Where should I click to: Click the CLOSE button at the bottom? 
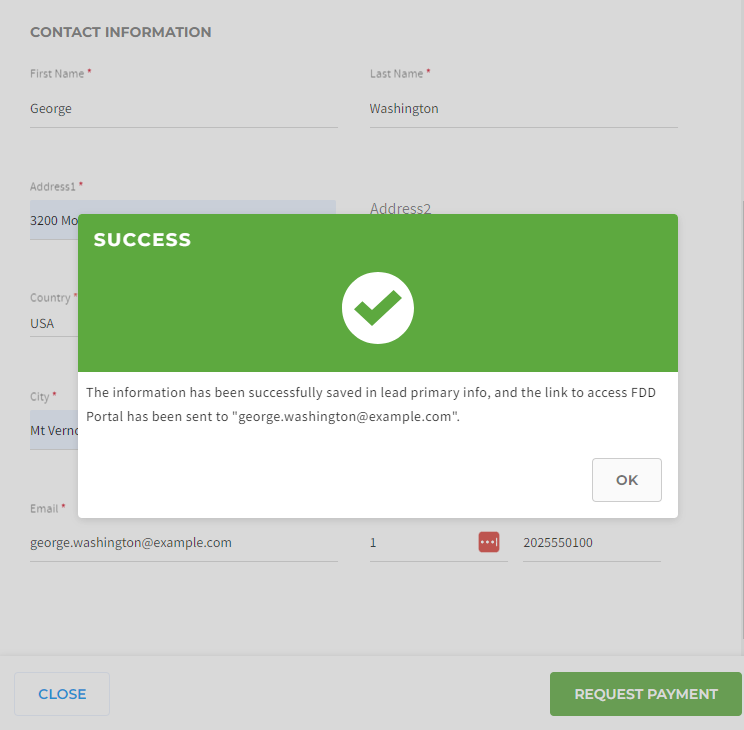click(x=62, y=693)
